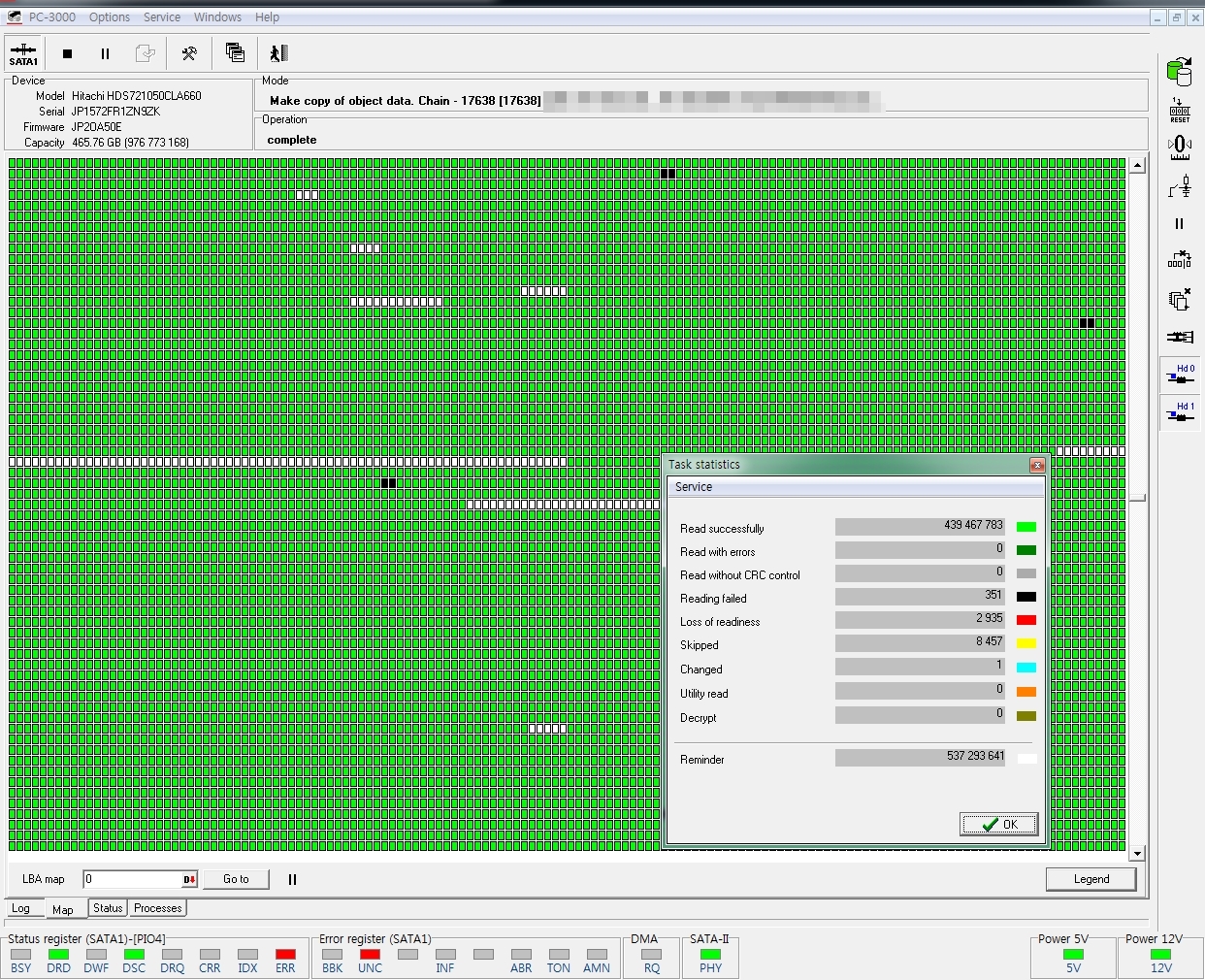Click the skip sectors jump icon
The width and height of the screenshot is (1205, 980).
pyautogui.click(x=1180, y=260)
